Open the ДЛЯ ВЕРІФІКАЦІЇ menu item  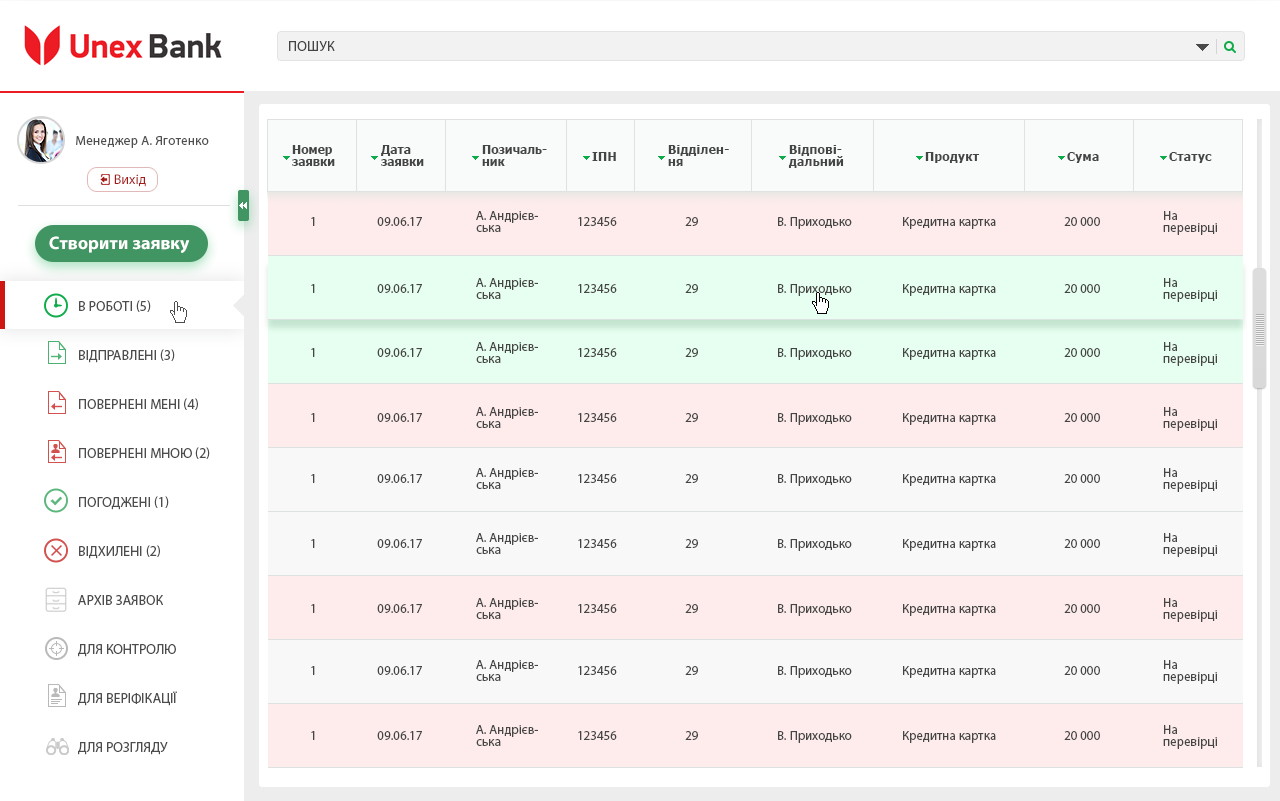point(127,698)
